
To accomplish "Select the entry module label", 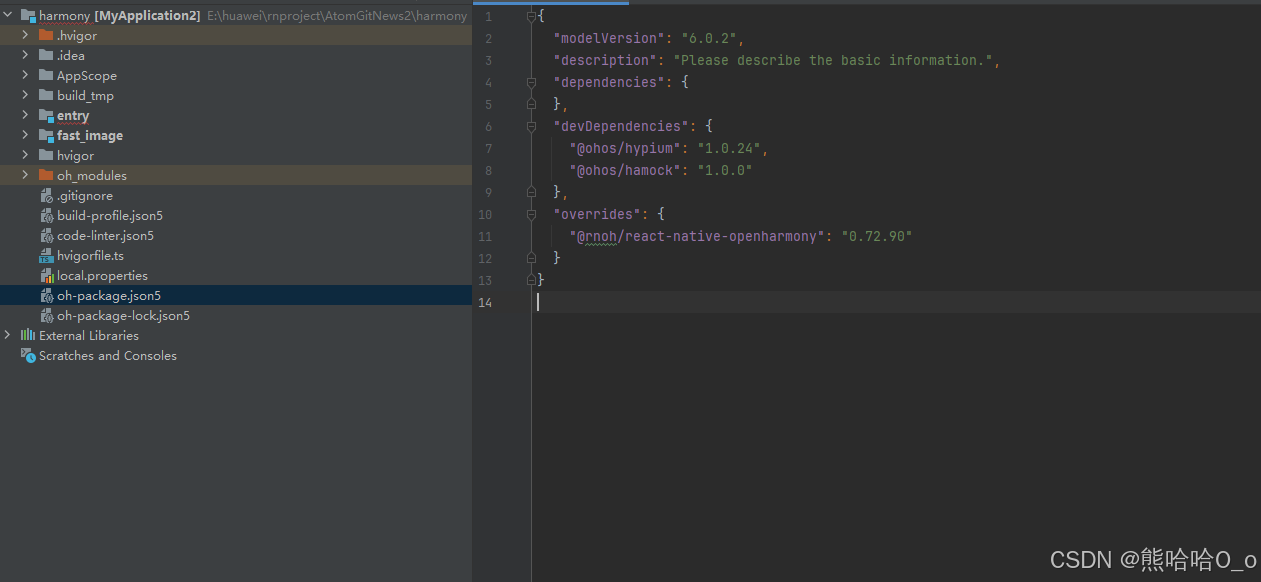I will (73, 115).
